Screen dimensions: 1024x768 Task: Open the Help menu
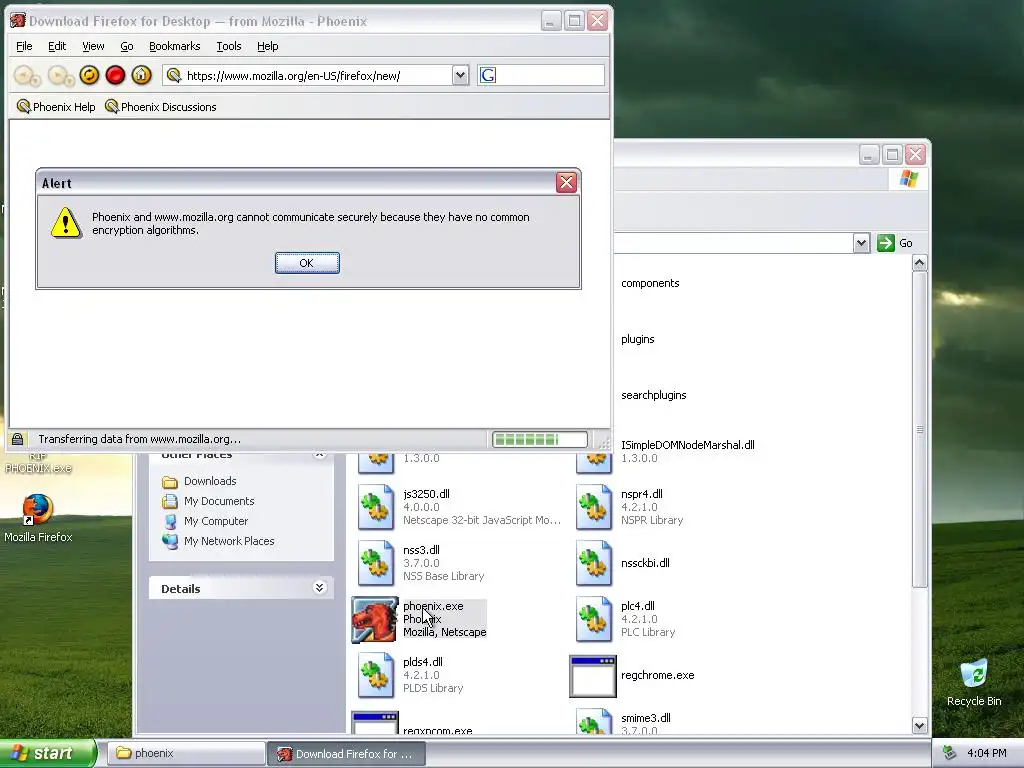tap(267, 46)
